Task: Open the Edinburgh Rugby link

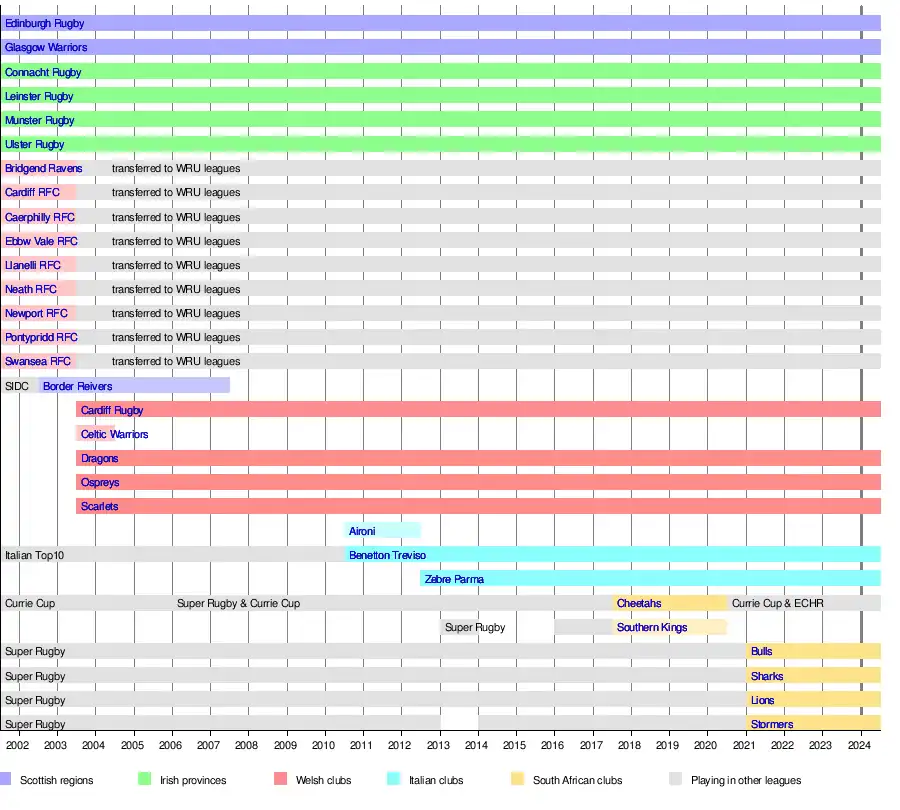Action: click(x=44, y=23)
